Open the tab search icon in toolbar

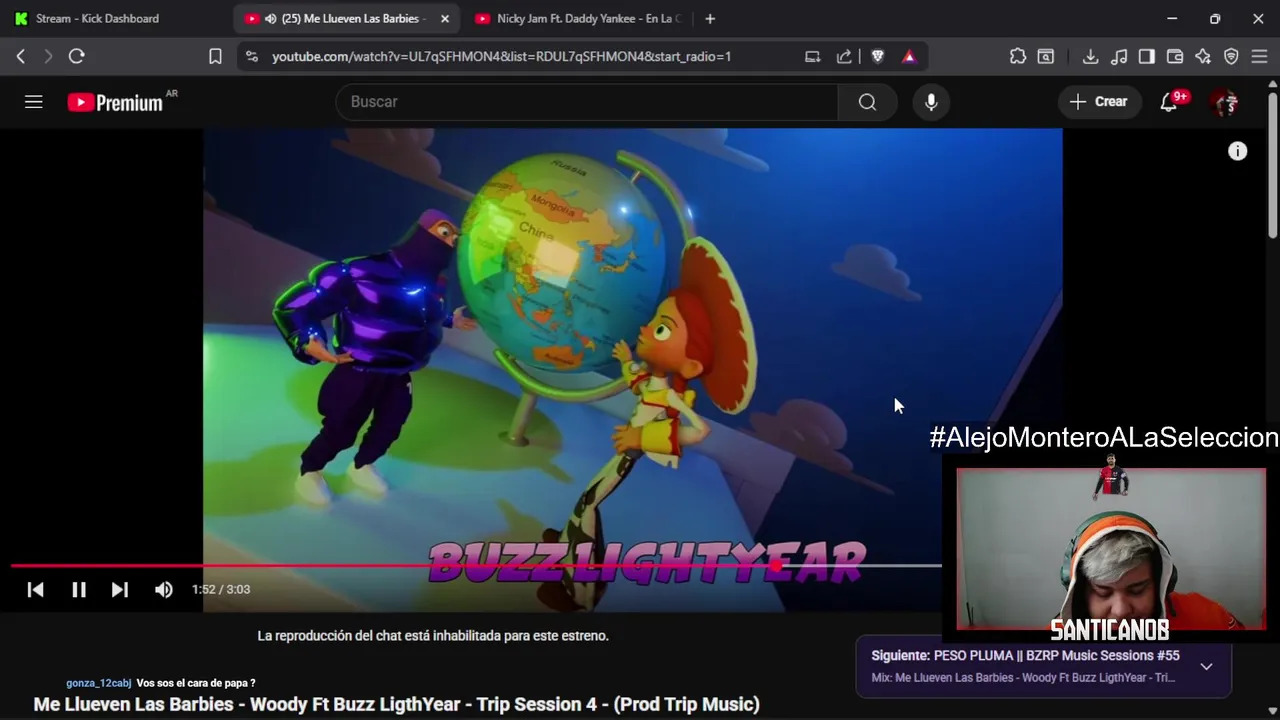1046,57
